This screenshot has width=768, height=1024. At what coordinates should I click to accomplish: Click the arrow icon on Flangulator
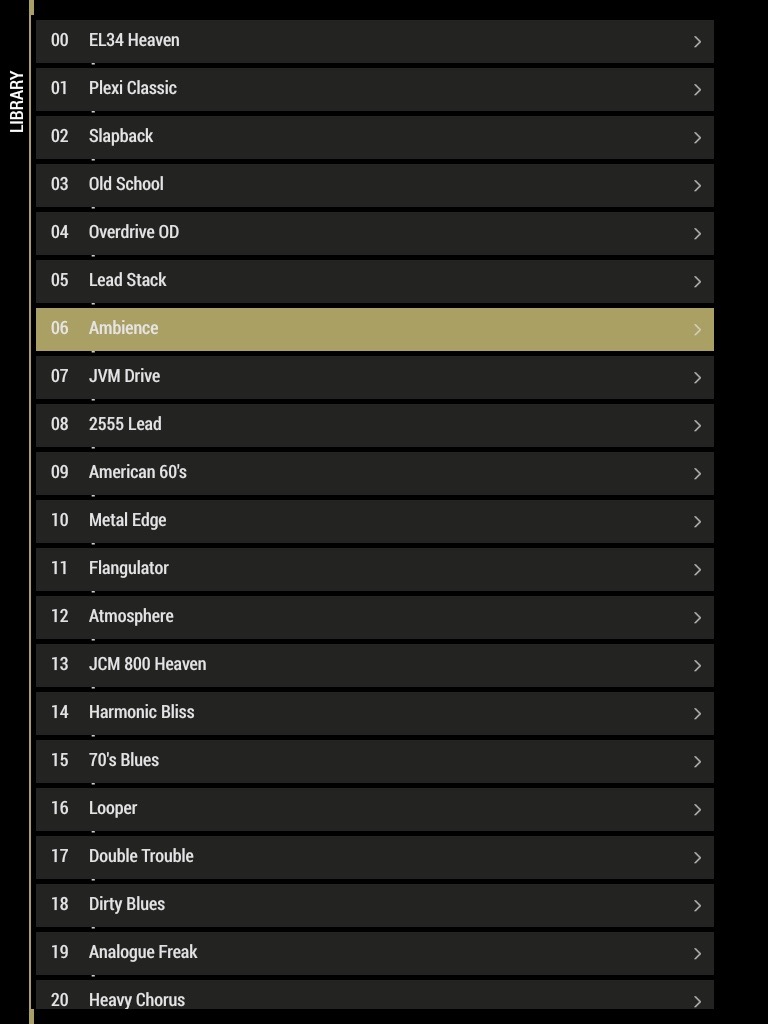[x=697, y=569]
